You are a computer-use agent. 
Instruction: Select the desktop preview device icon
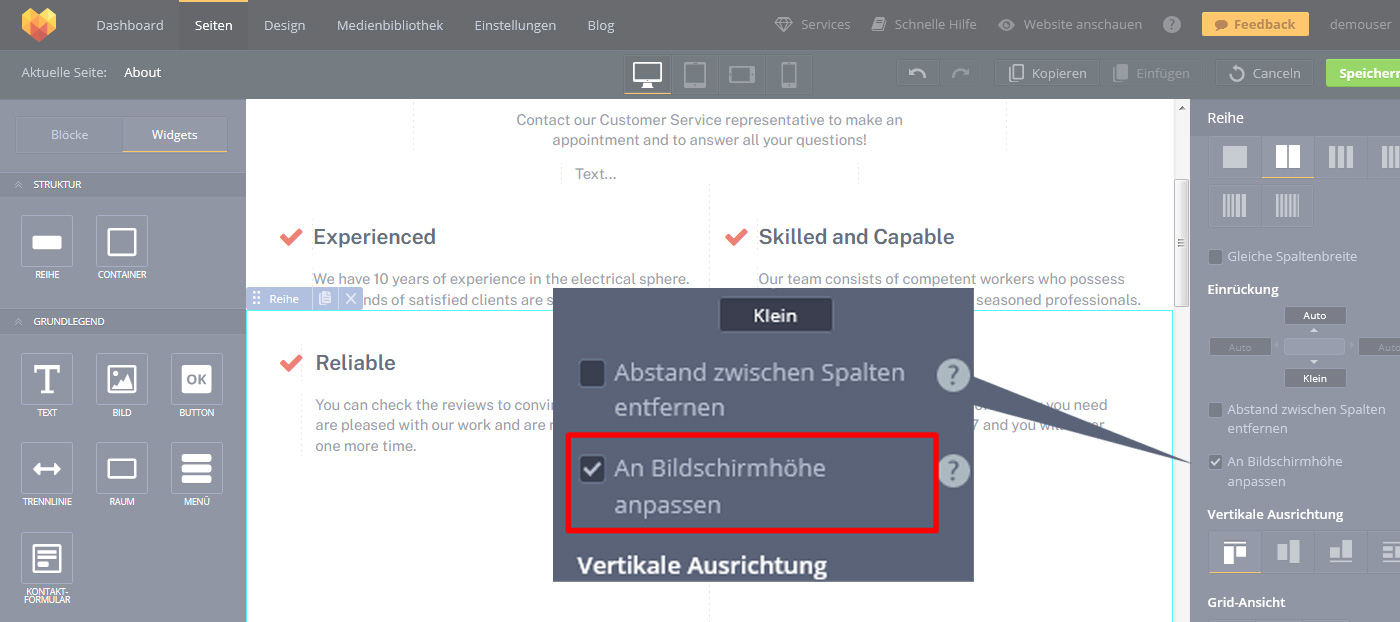pos(647,74)
